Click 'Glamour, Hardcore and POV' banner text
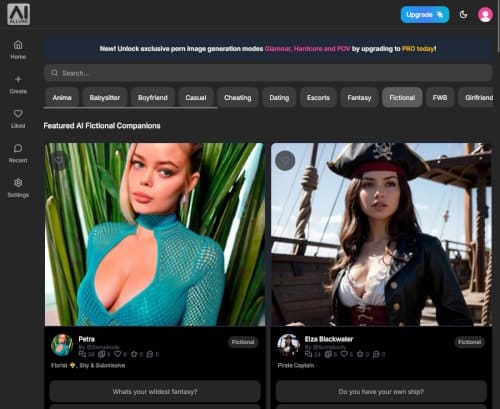This screenshot has height=409, width=500. 307,49
